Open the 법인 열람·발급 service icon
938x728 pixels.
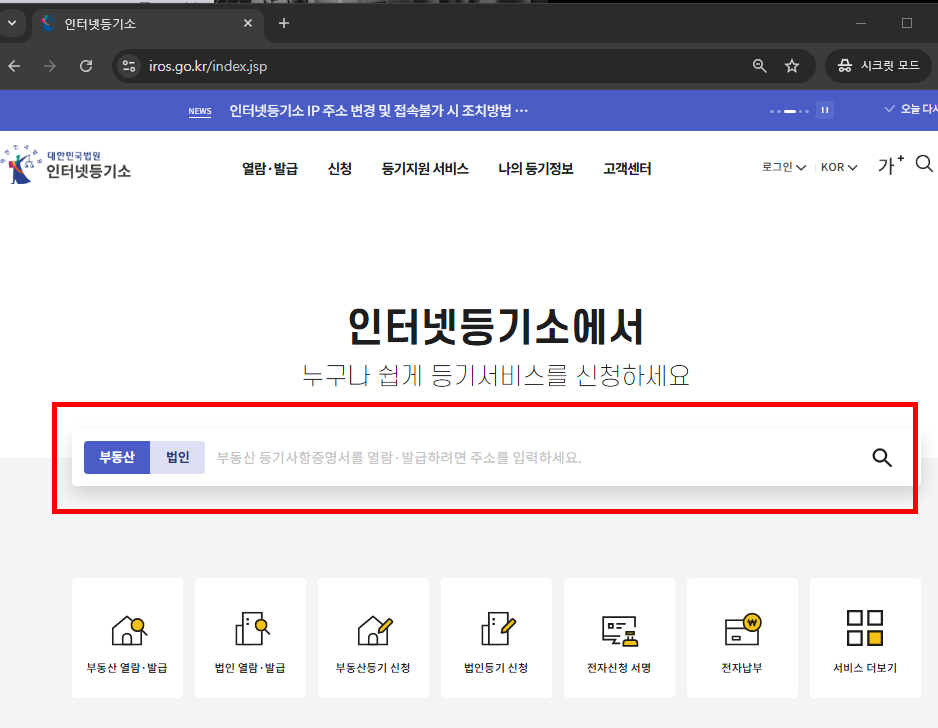click(x=250, y=637)
